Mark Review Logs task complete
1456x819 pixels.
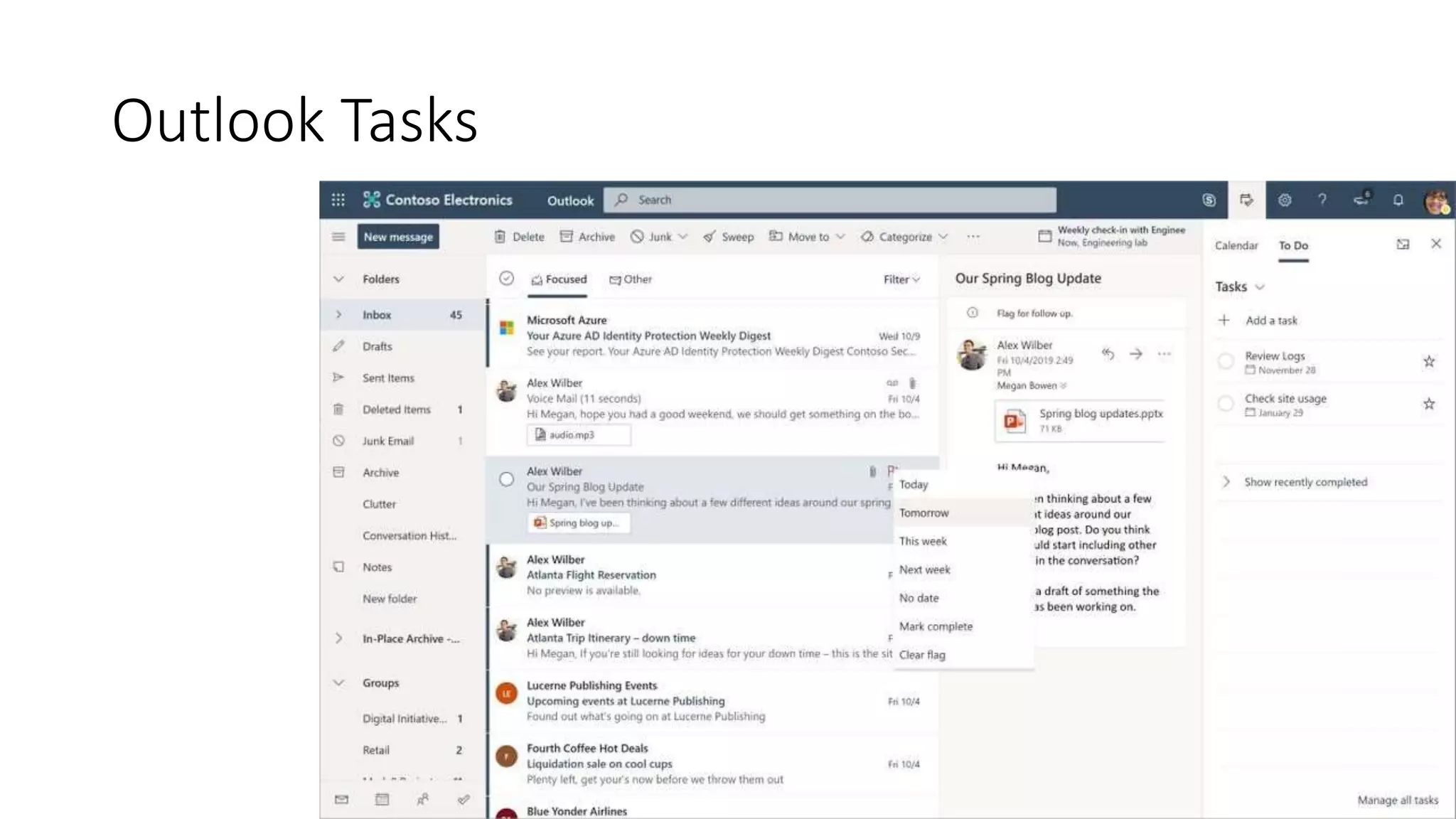(1226, 362)
